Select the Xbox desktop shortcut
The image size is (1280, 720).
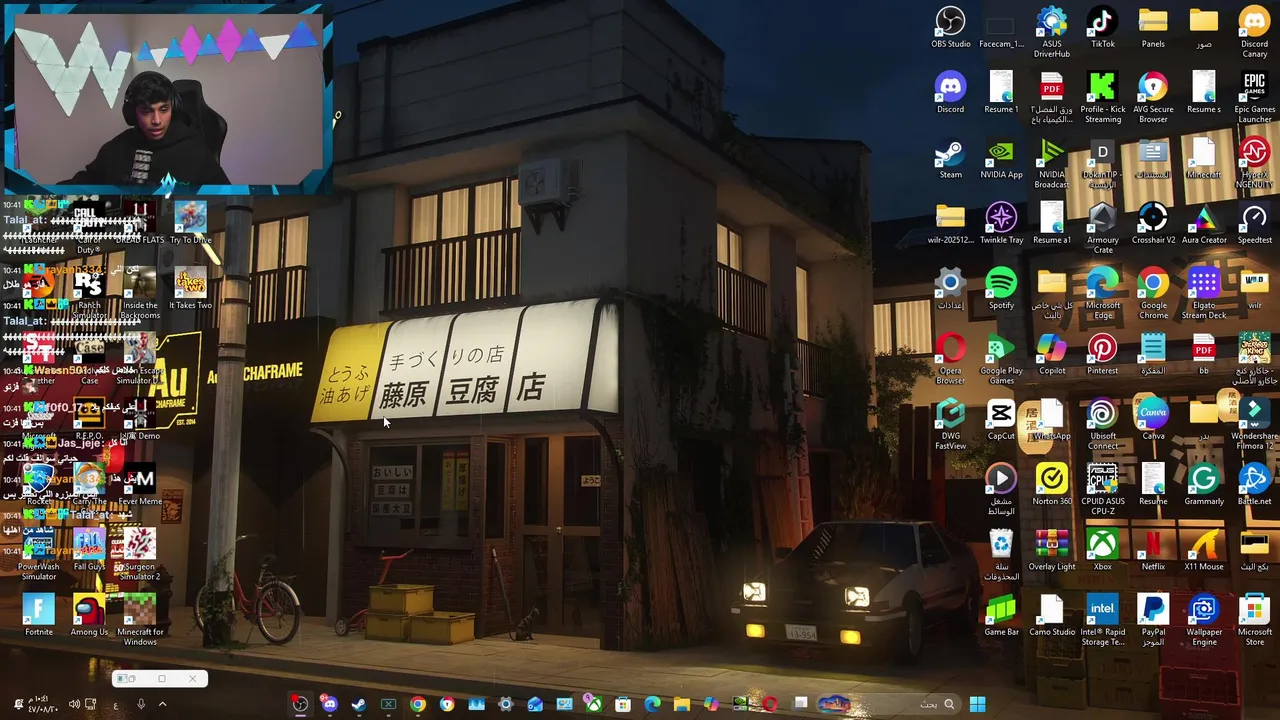click(1102, 550)
